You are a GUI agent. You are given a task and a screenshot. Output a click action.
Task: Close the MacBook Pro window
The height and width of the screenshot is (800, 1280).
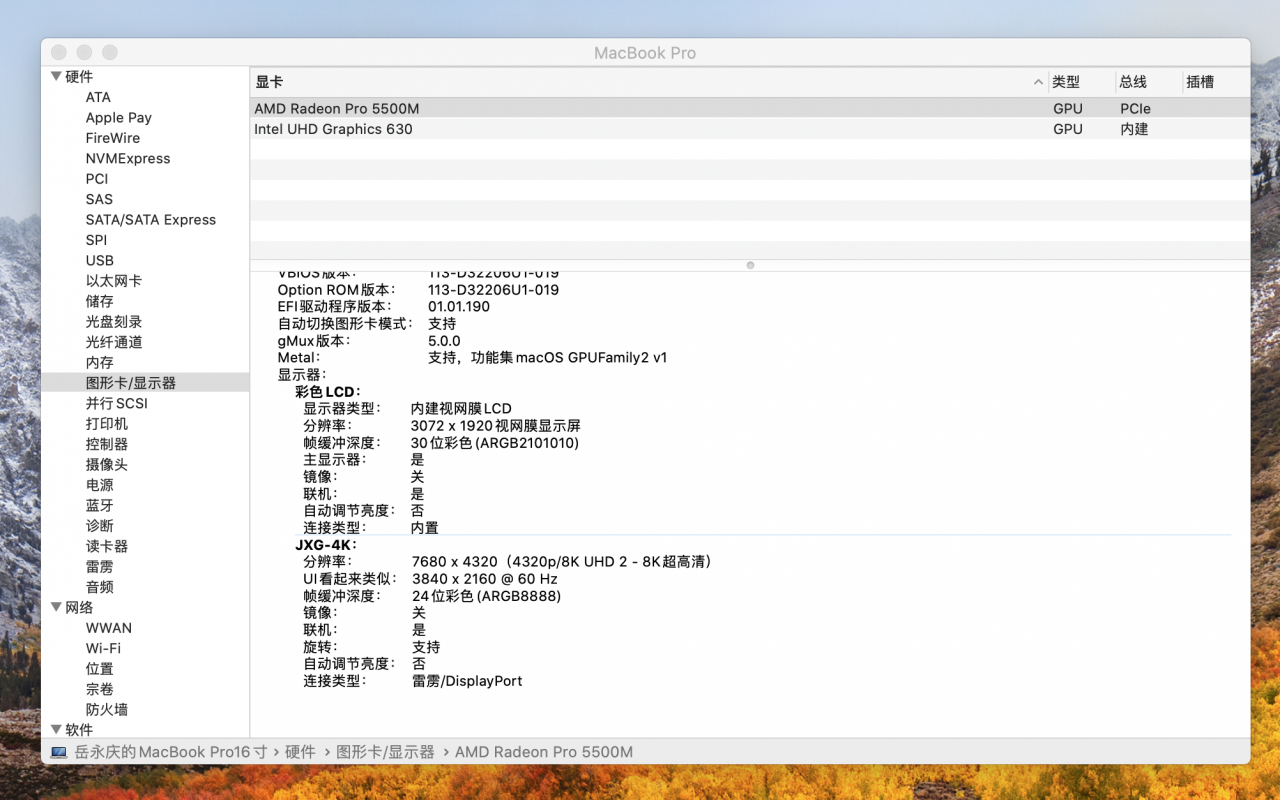click(59, 52)
